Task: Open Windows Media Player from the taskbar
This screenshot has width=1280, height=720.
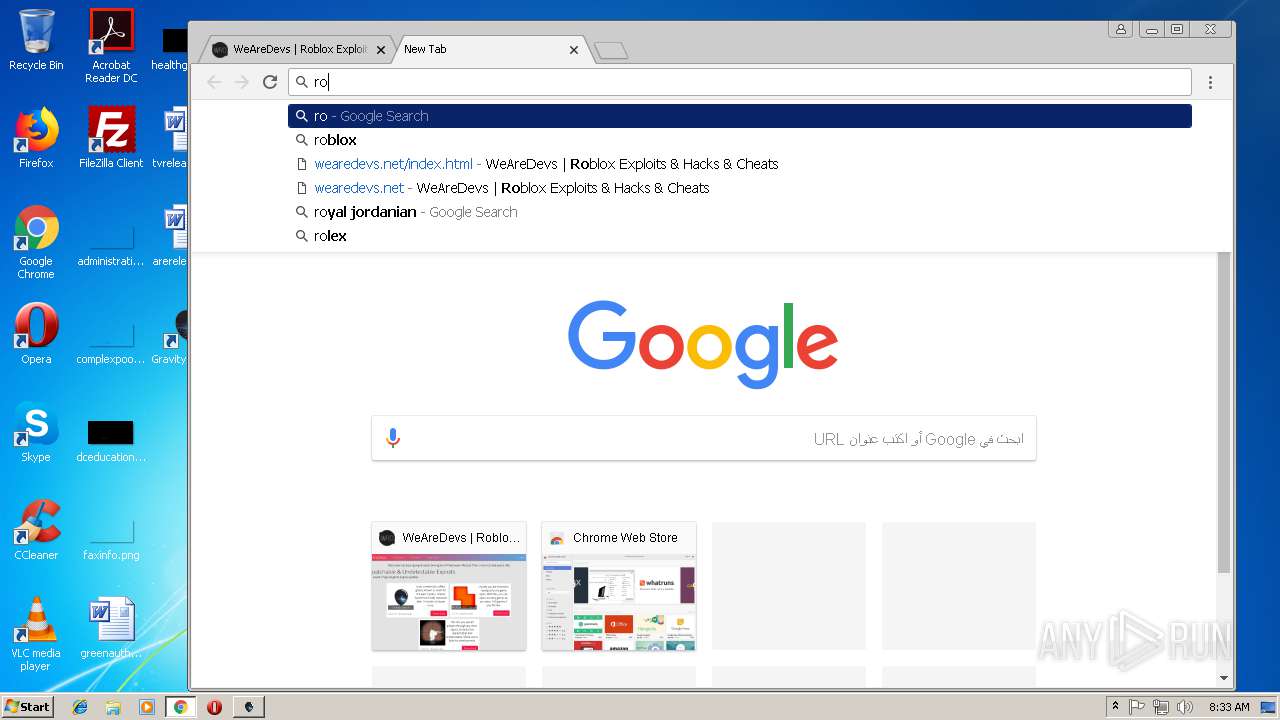Action: coord(147,707)
